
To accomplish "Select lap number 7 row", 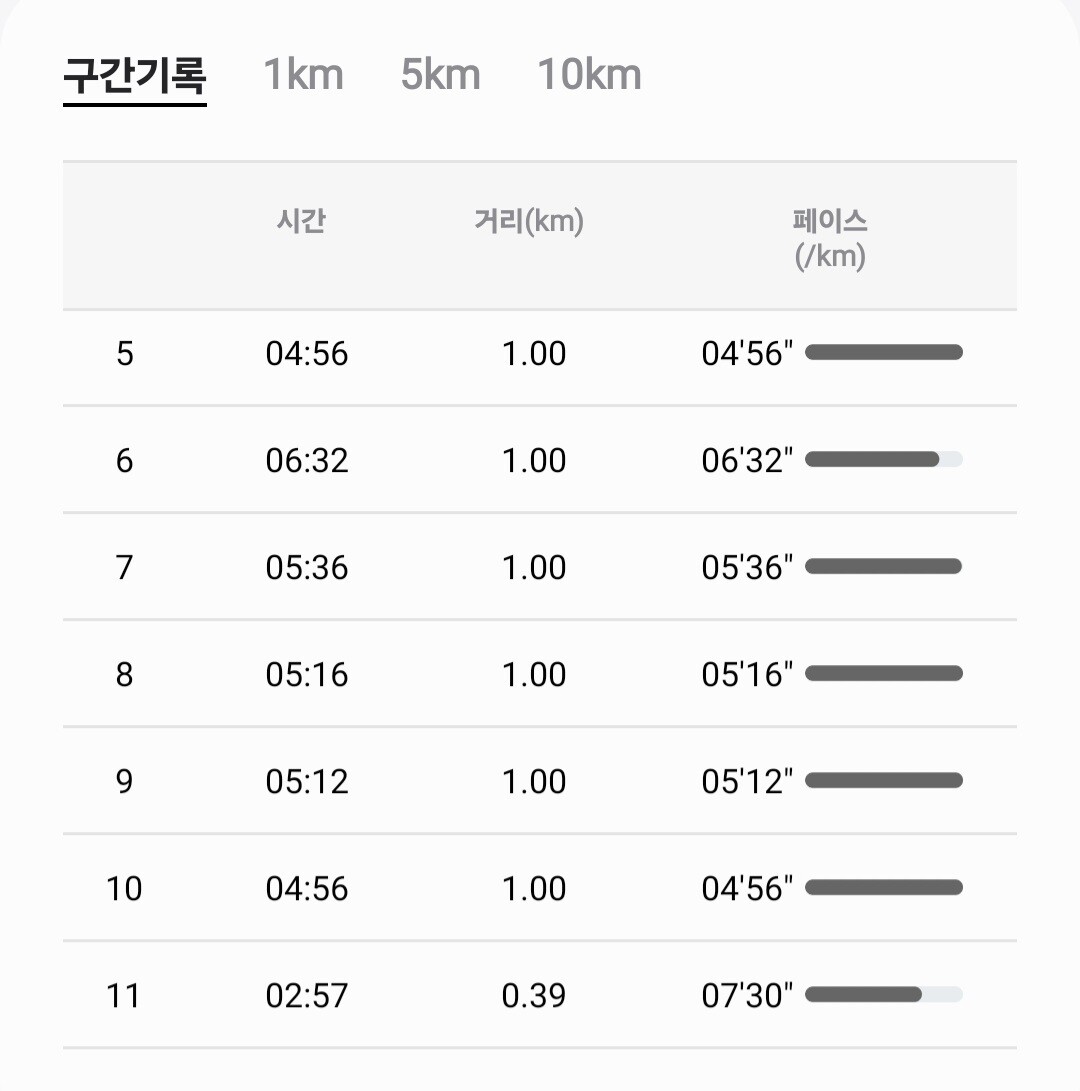I will click(x=124, y=567).
